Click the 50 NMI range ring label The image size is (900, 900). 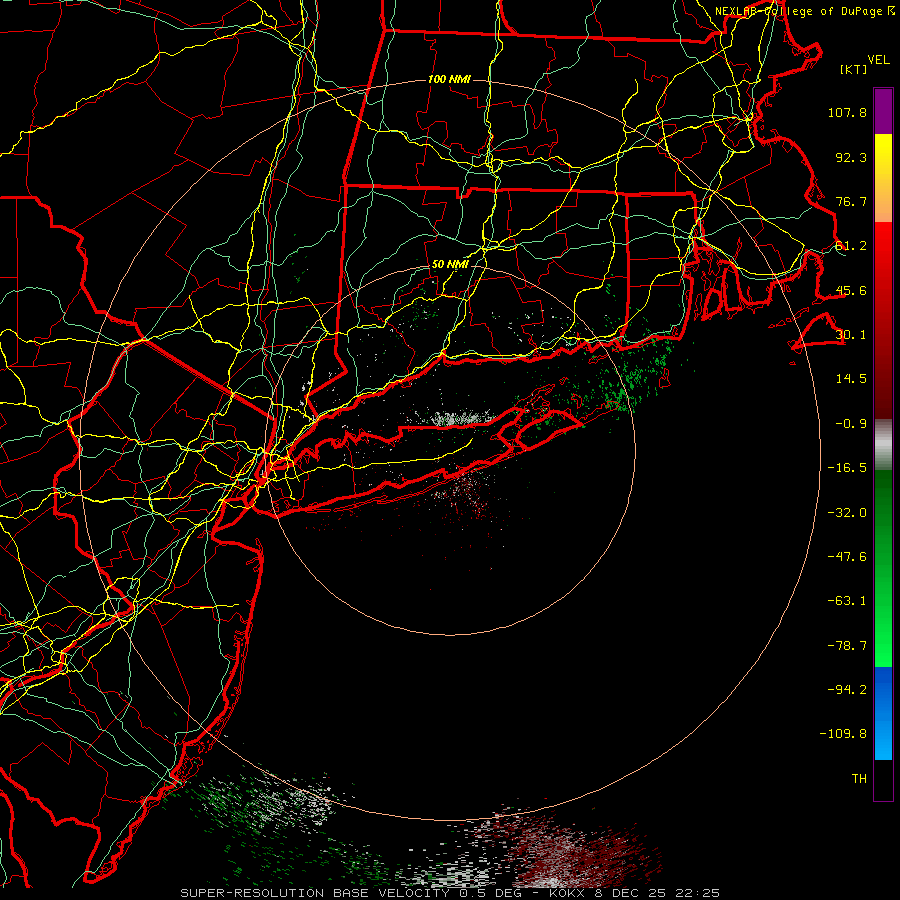[449, 265]
